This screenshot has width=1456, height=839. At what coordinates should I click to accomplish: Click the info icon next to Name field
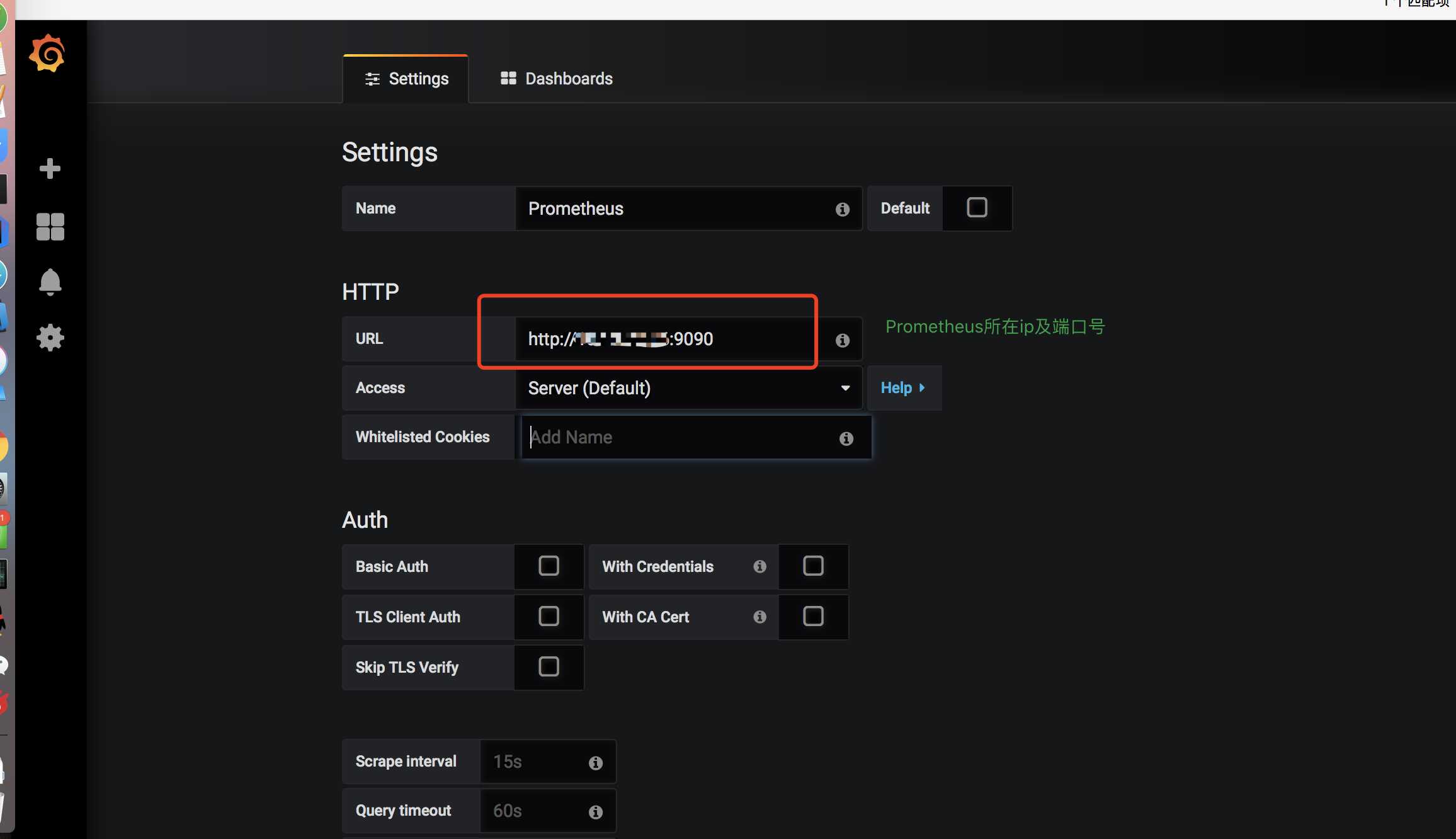click(x=842, y=209)
